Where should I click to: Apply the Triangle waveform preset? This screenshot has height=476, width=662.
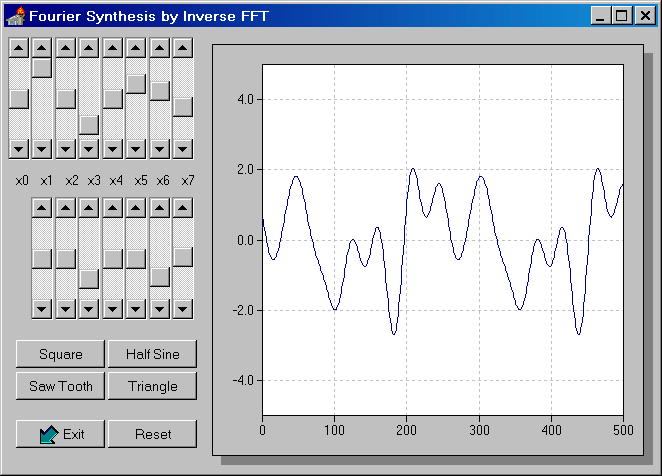[x=153, y=386]
